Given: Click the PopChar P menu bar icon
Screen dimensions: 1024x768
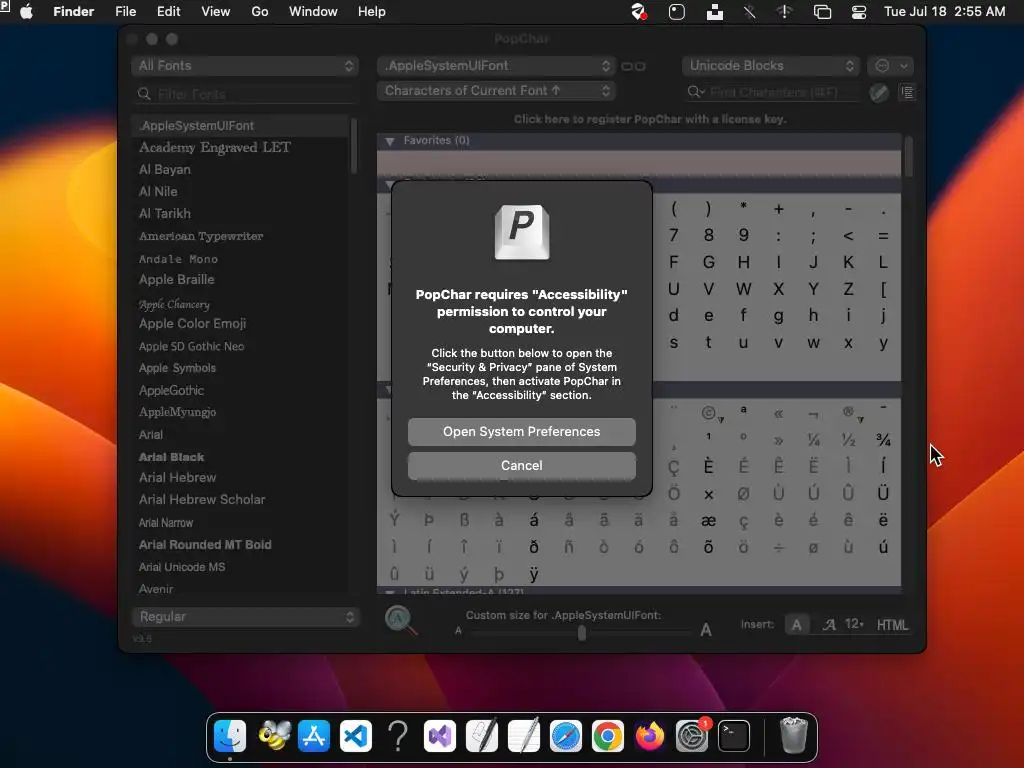Looking at the screenshot, I should (5, 5).
